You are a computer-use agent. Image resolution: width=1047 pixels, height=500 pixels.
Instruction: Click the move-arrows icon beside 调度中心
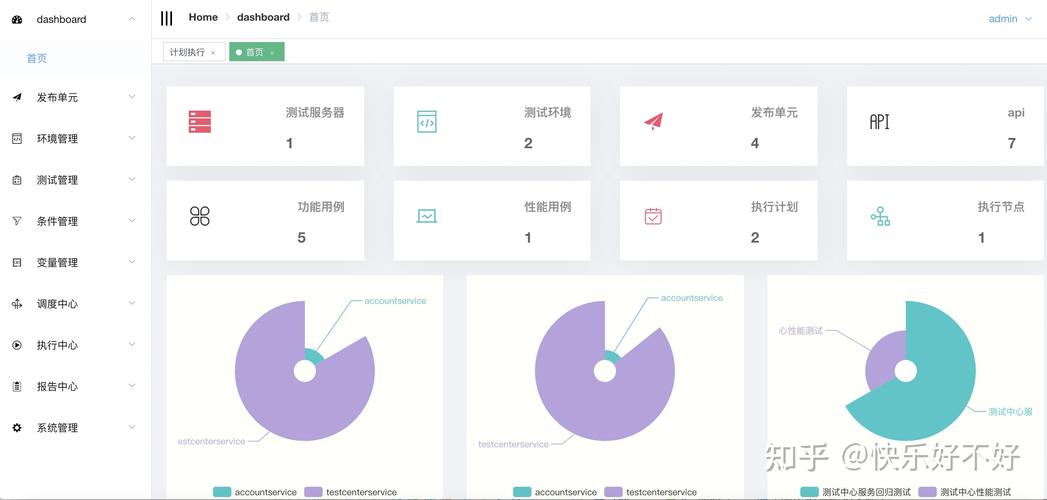17,304
